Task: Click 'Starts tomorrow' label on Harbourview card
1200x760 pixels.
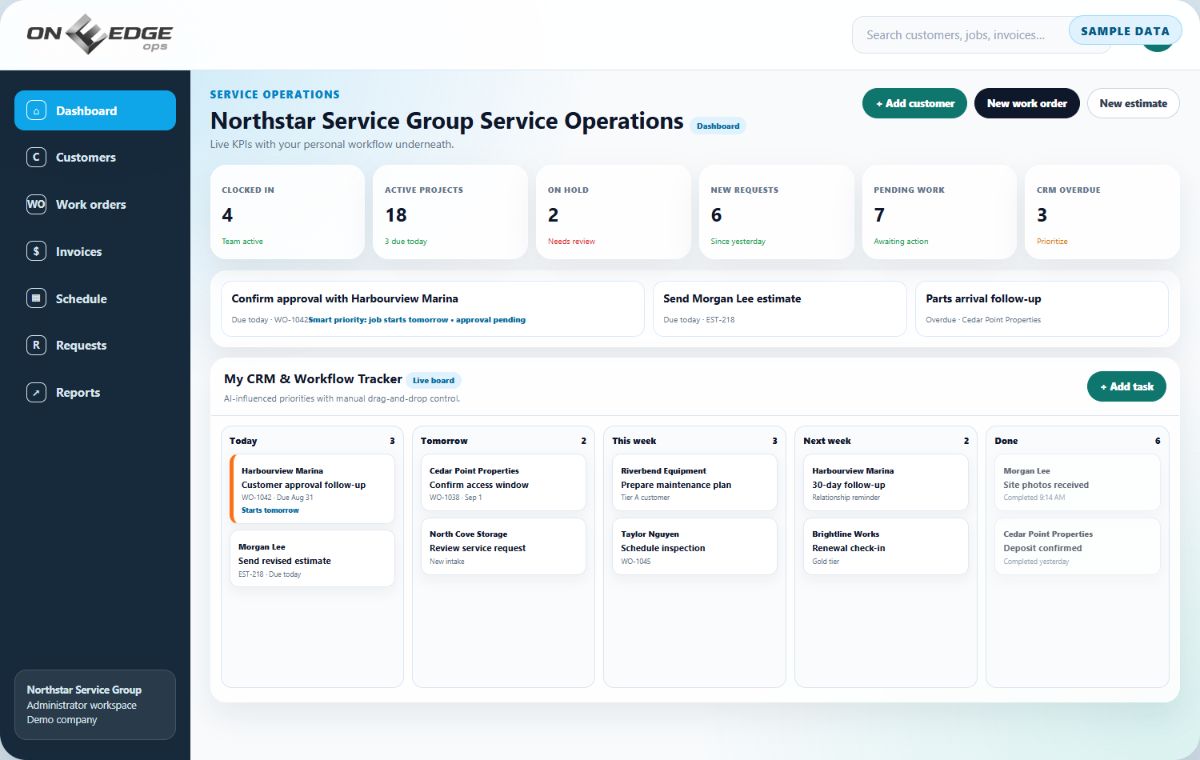Action: point(270,510)
